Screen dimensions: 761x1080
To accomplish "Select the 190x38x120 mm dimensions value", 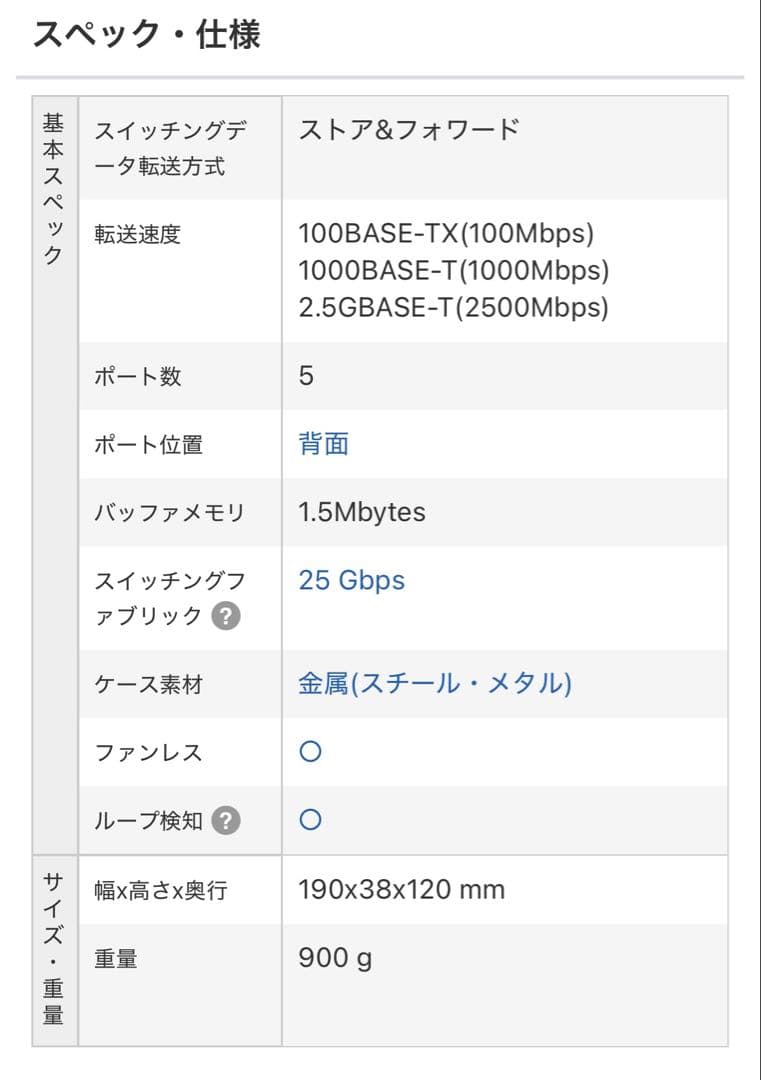I will 402,889.
